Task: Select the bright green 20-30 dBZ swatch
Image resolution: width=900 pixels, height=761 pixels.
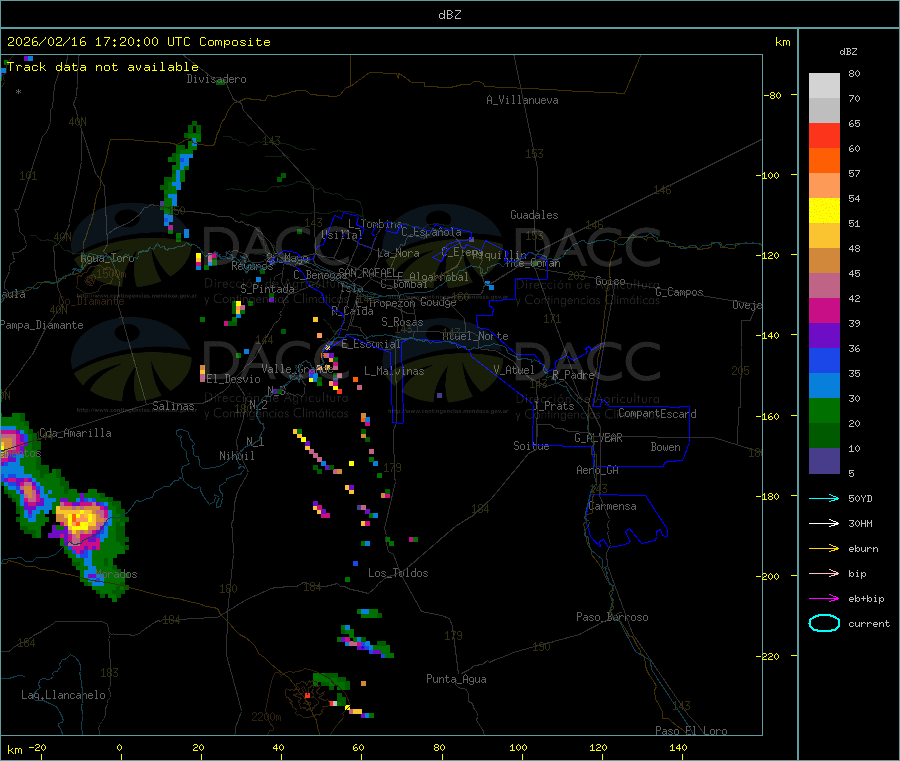Action: click(824, 410)
